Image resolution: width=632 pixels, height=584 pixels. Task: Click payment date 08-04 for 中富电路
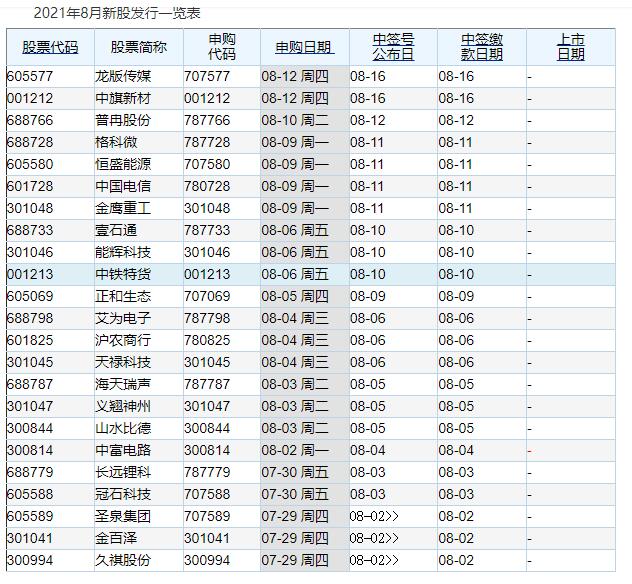coord(456,450)
